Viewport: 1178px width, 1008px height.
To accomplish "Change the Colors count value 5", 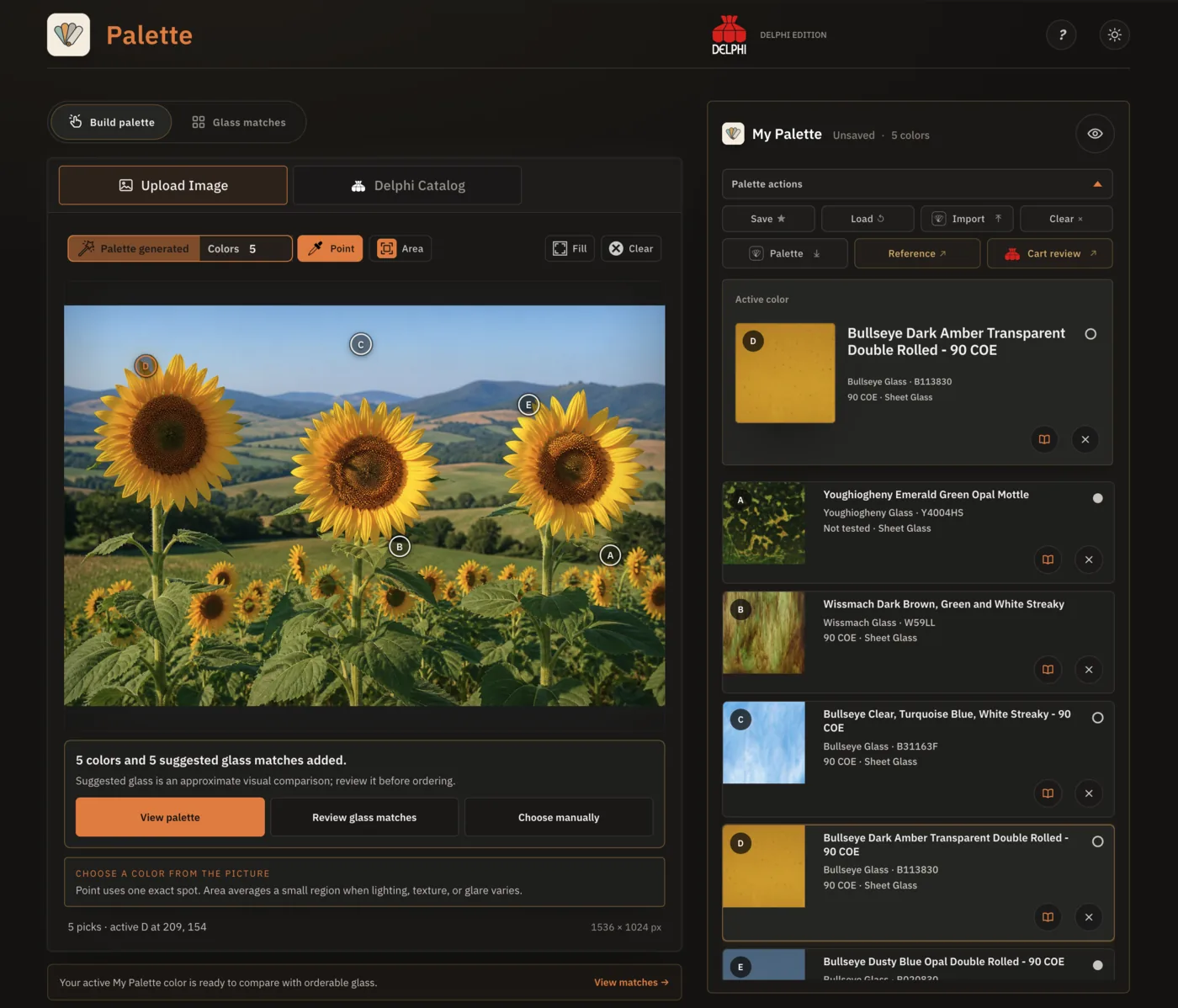I will pos(252,249).
